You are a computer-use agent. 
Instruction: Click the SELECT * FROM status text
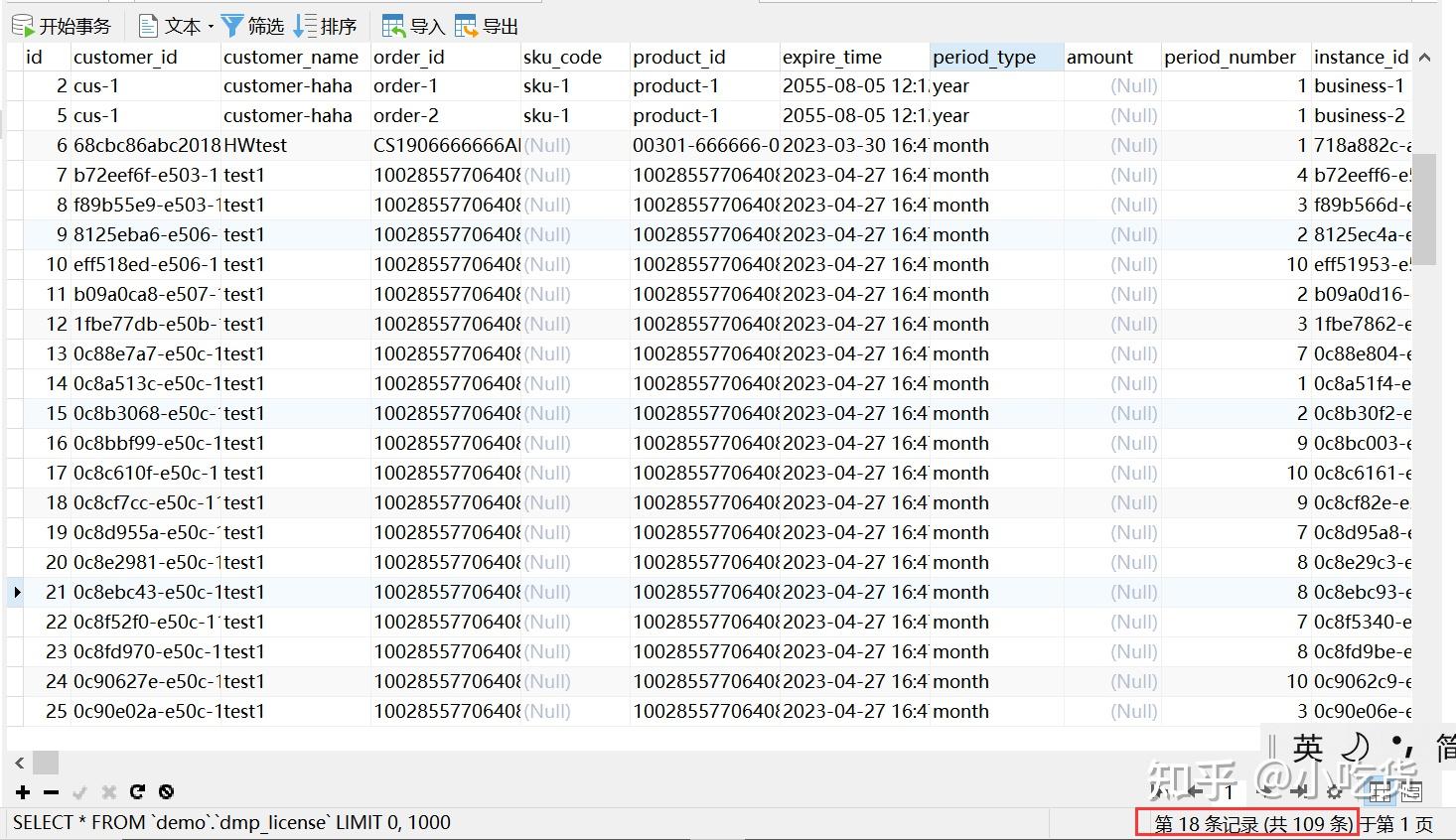click(x=231, y=822)
